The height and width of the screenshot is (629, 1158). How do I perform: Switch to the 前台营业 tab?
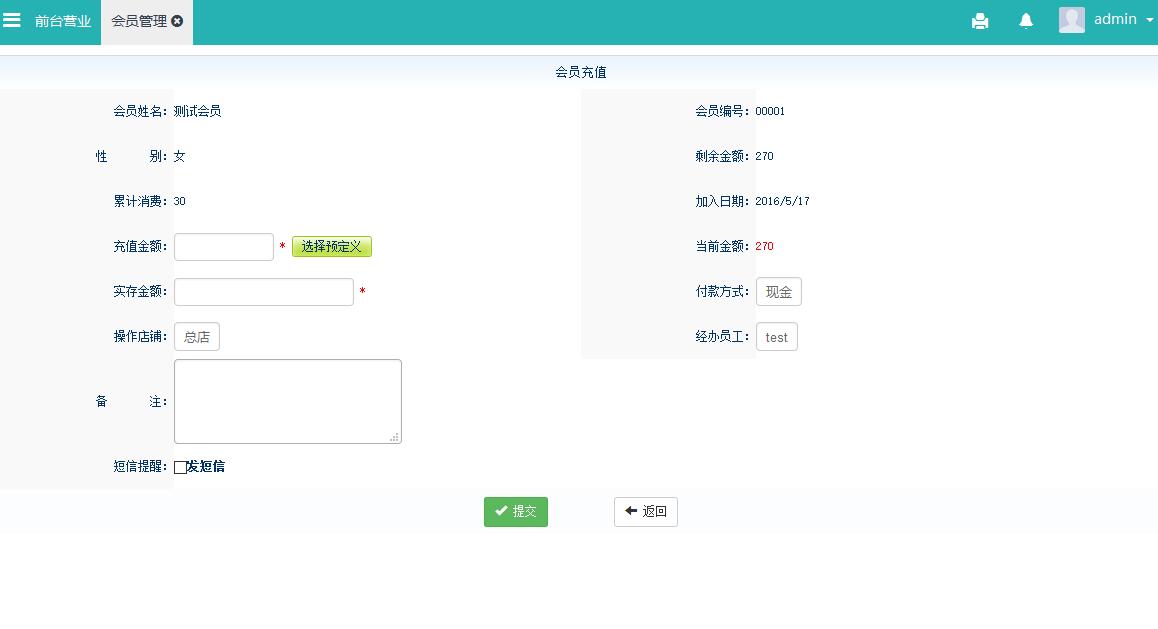[x=62, y=21]
